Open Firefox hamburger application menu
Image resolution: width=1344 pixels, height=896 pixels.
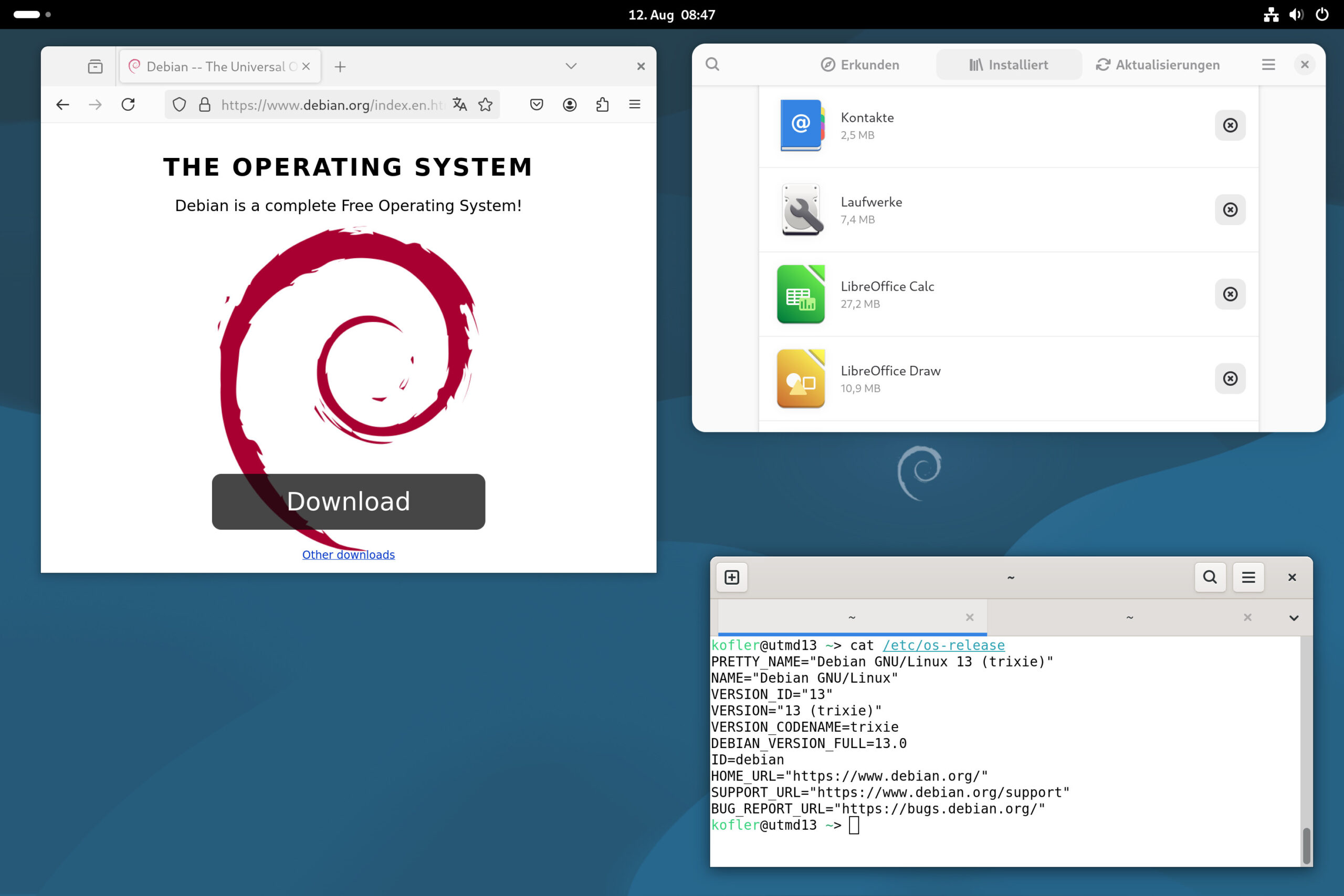pyautogui.click(x=635, y=104)
